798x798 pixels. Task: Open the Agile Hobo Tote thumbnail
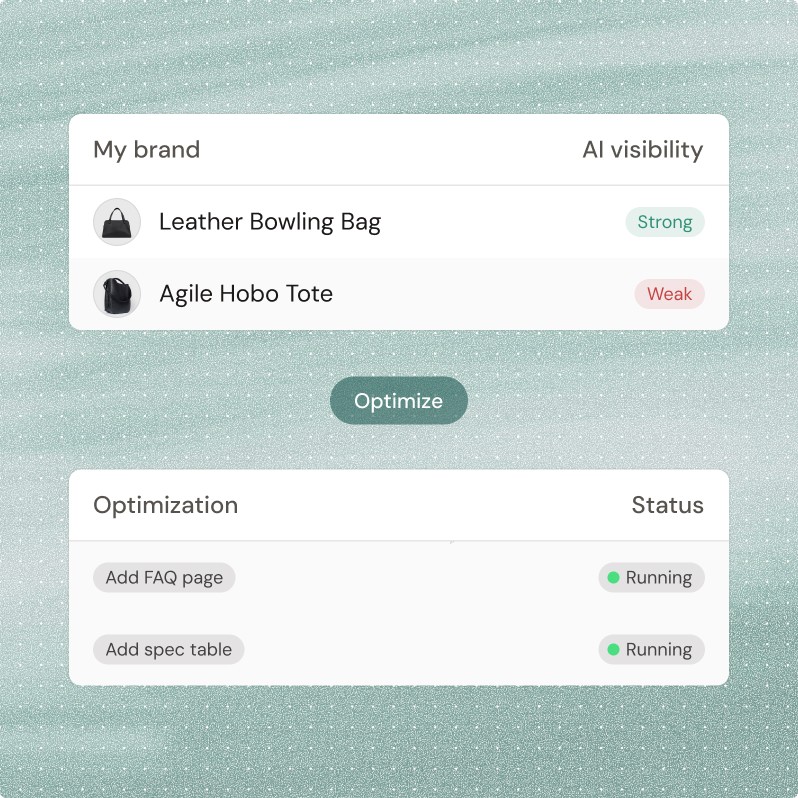(x=117, y=294)
